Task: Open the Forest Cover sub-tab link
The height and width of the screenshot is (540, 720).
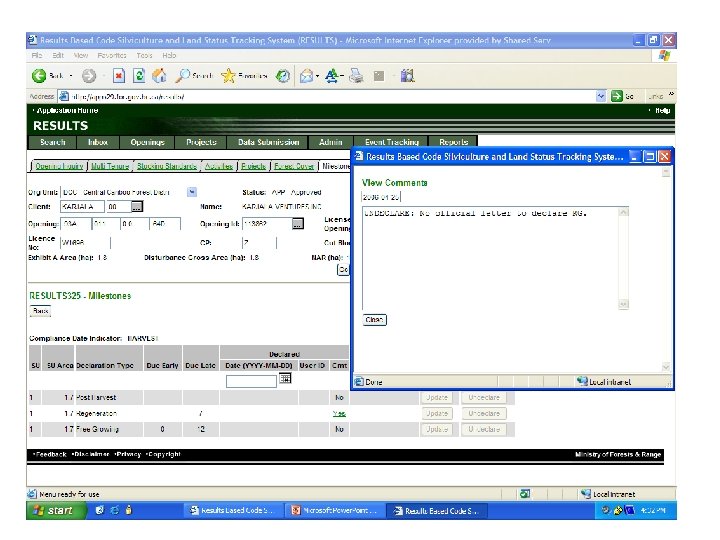Action: coord(294,166)
